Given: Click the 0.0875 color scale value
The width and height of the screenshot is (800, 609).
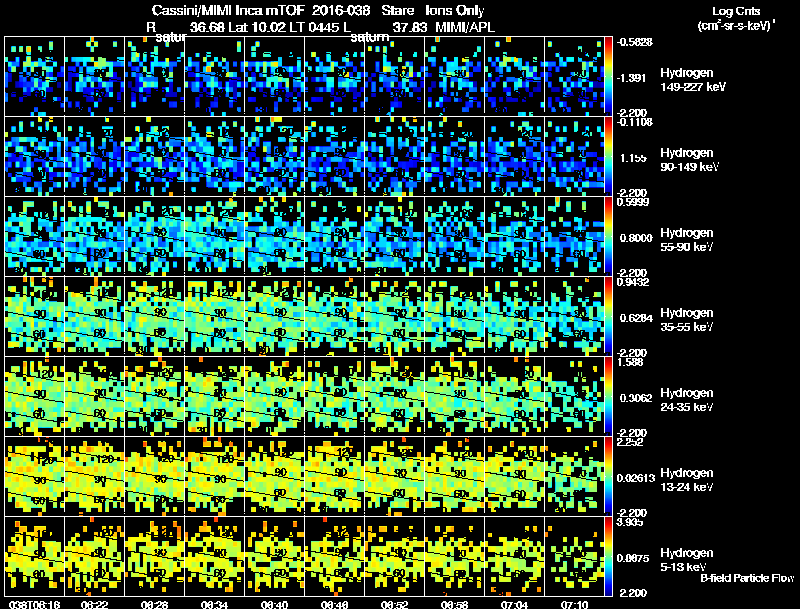Looking at the screenshot, I should (633, 558).
